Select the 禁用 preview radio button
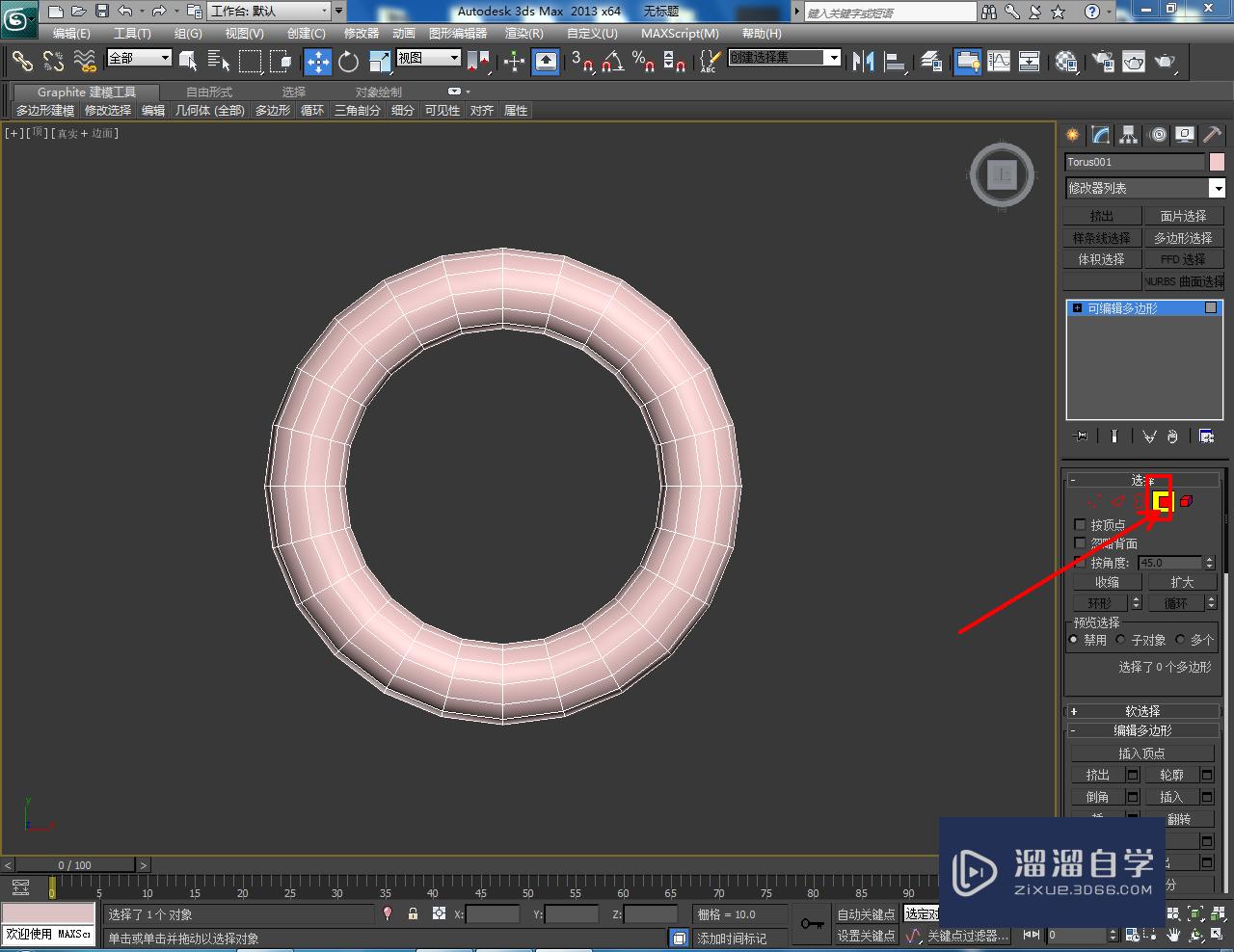The image size is (1234, 952). [1074, 640]
